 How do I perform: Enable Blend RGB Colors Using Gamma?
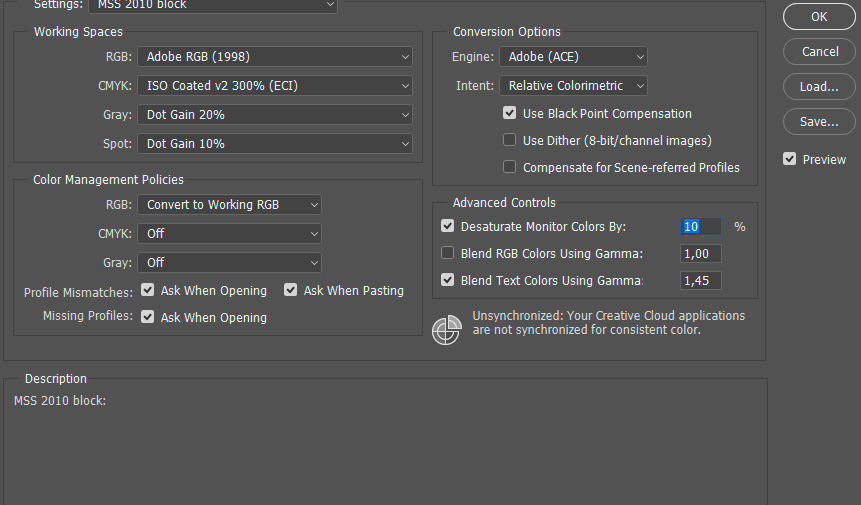[448, 254]
